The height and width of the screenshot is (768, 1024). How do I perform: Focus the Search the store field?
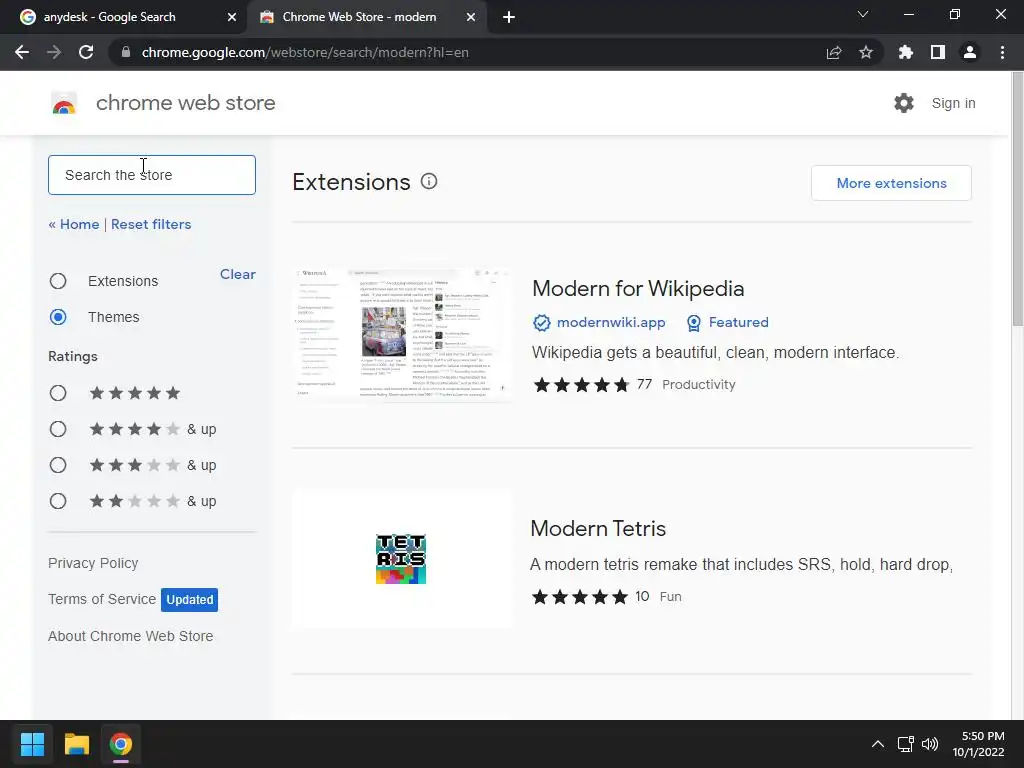click(x=152, y=175)
